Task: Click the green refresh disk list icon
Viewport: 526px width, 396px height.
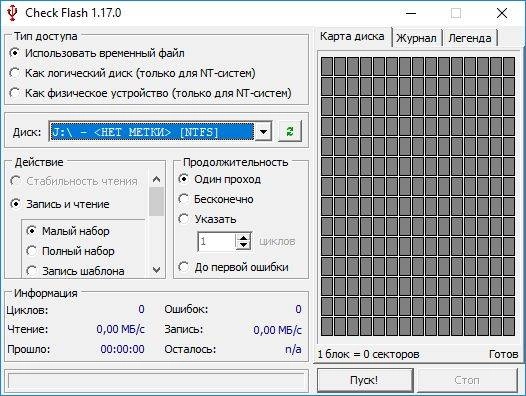Action: pos(290,131)
